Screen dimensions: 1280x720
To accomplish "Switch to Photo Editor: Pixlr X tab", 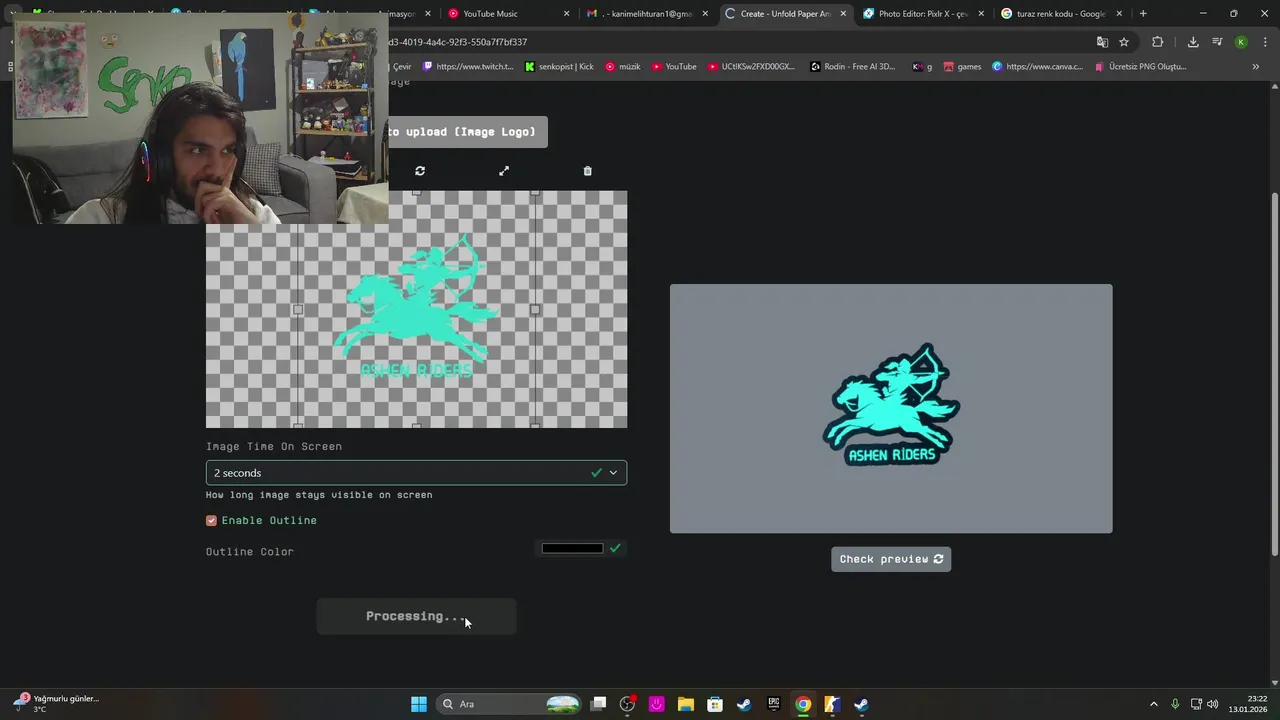I will [922, 14].
